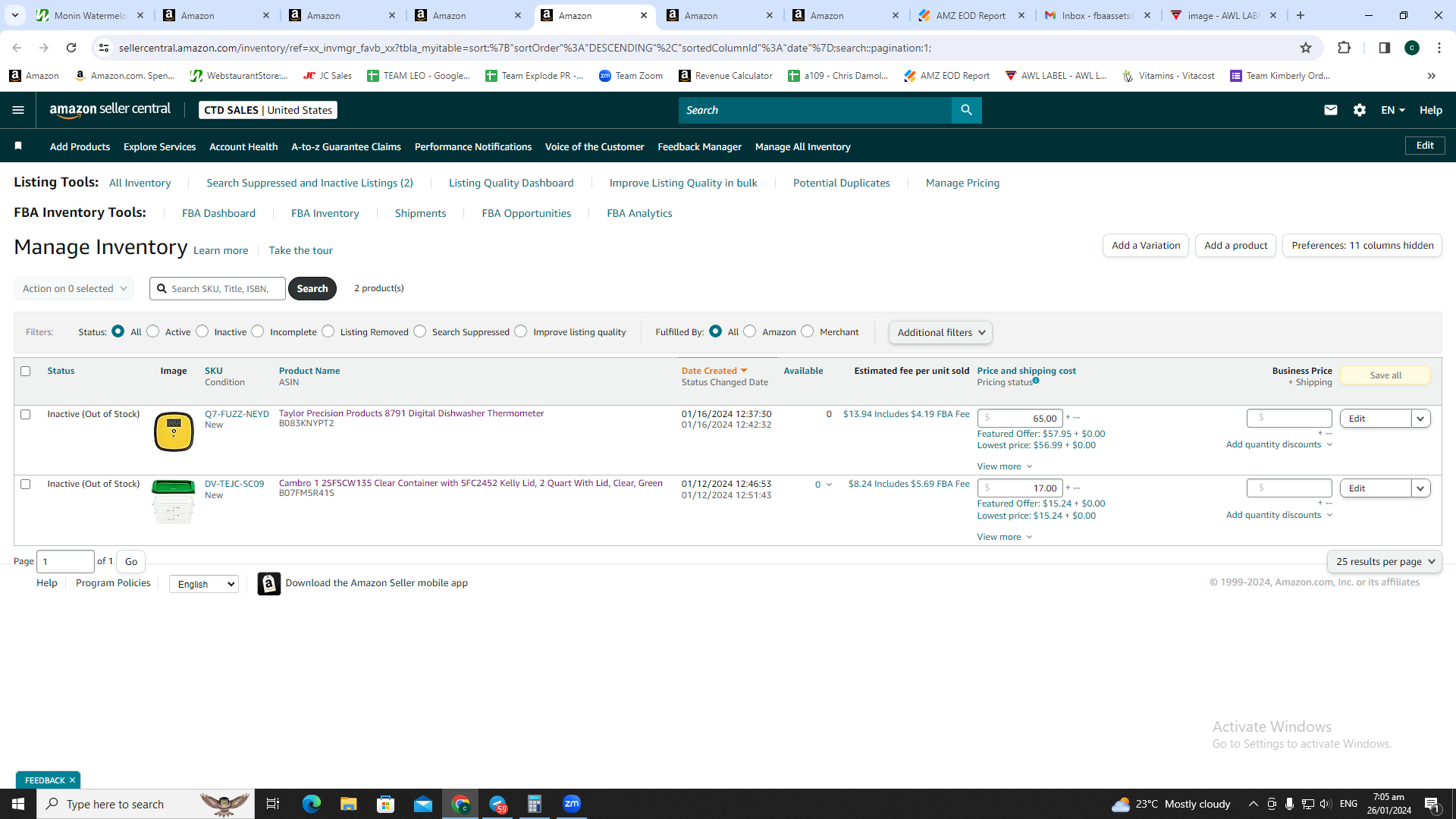Choose Fulfilled By Merchant radio
1456x819 pixels.
[808, 331]
